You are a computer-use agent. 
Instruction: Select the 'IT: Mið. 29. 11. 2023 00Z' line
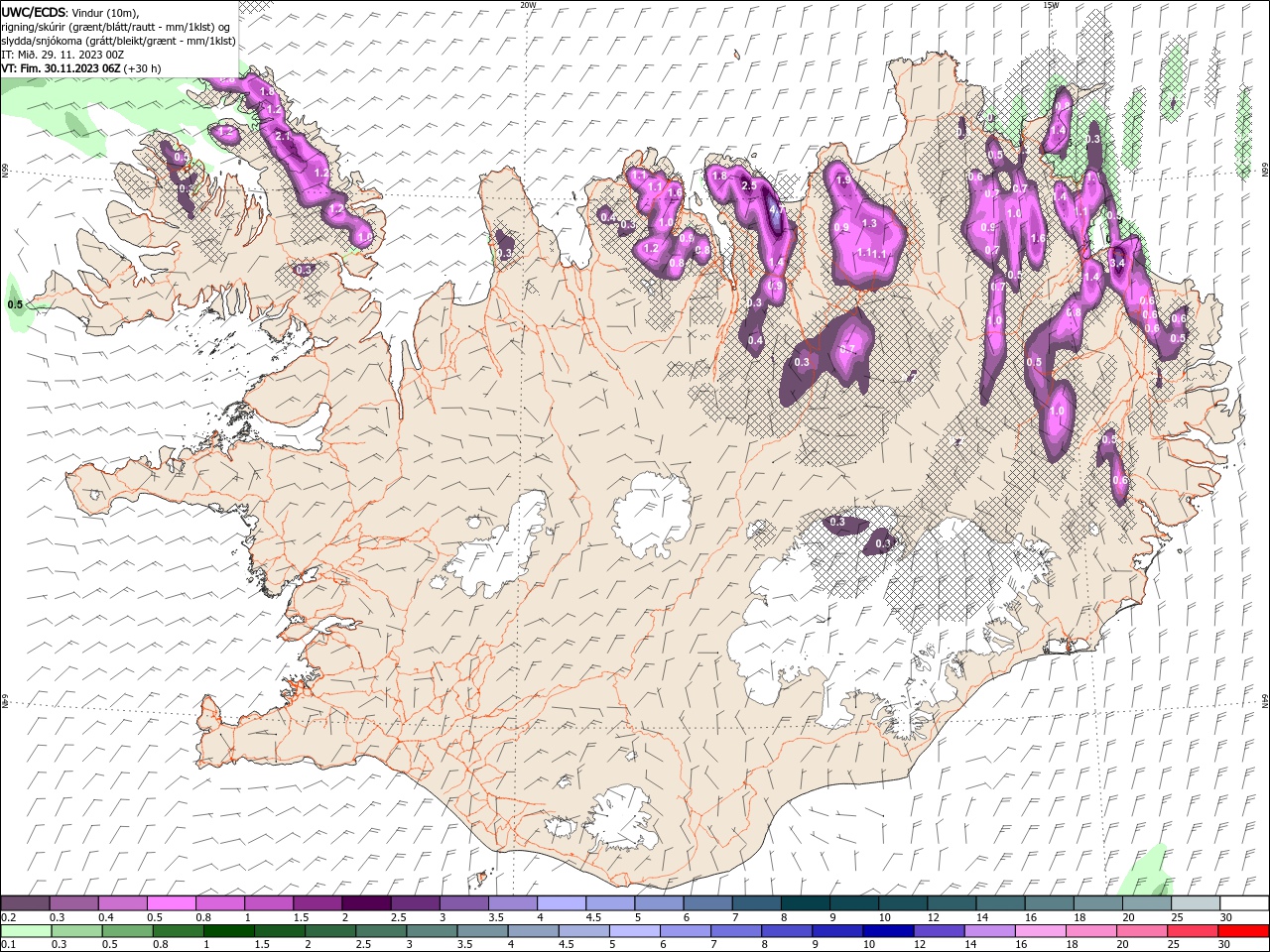[62, 55]
